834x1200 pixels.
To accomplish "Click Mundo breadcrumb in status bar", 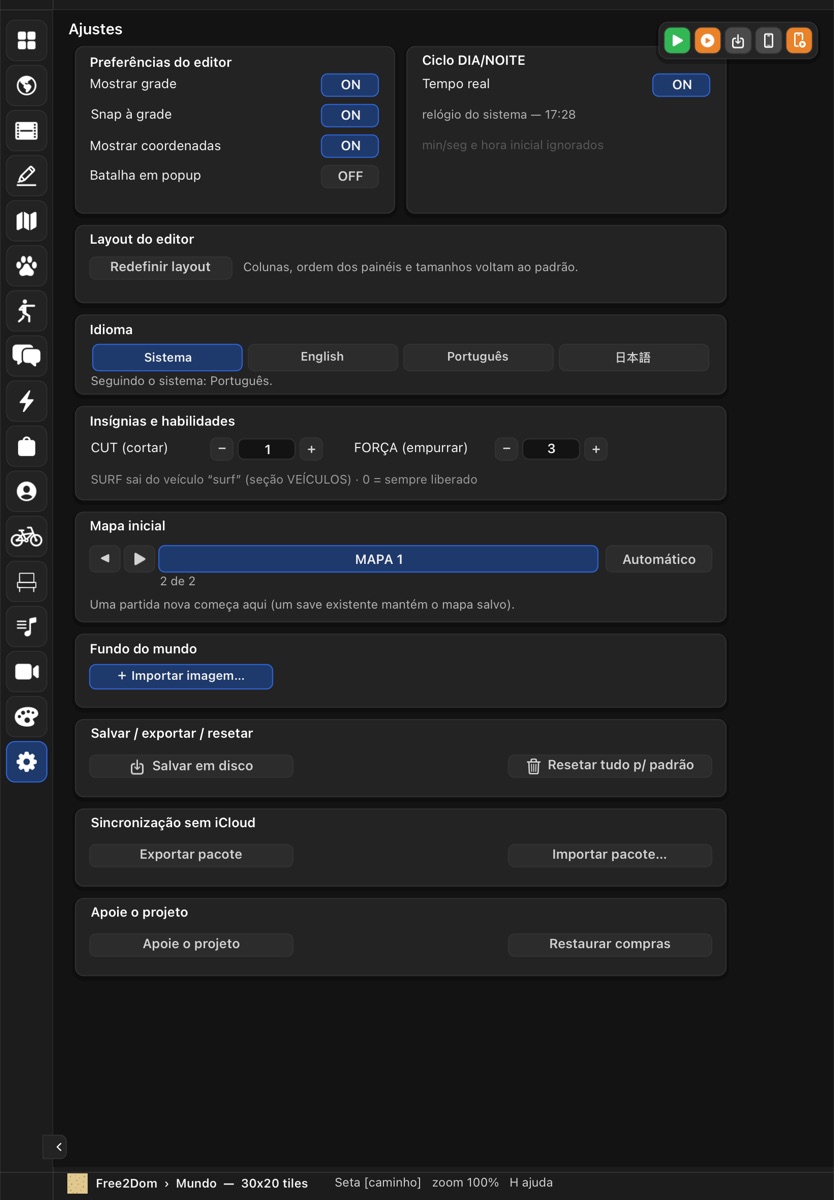I will click(x=196, y=1183).
